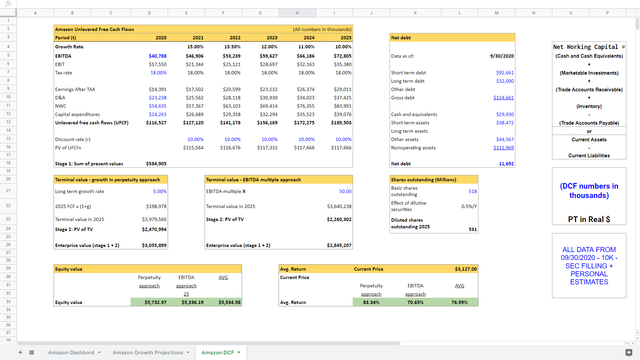Switch to Amazon Dashbord tab

71,352
